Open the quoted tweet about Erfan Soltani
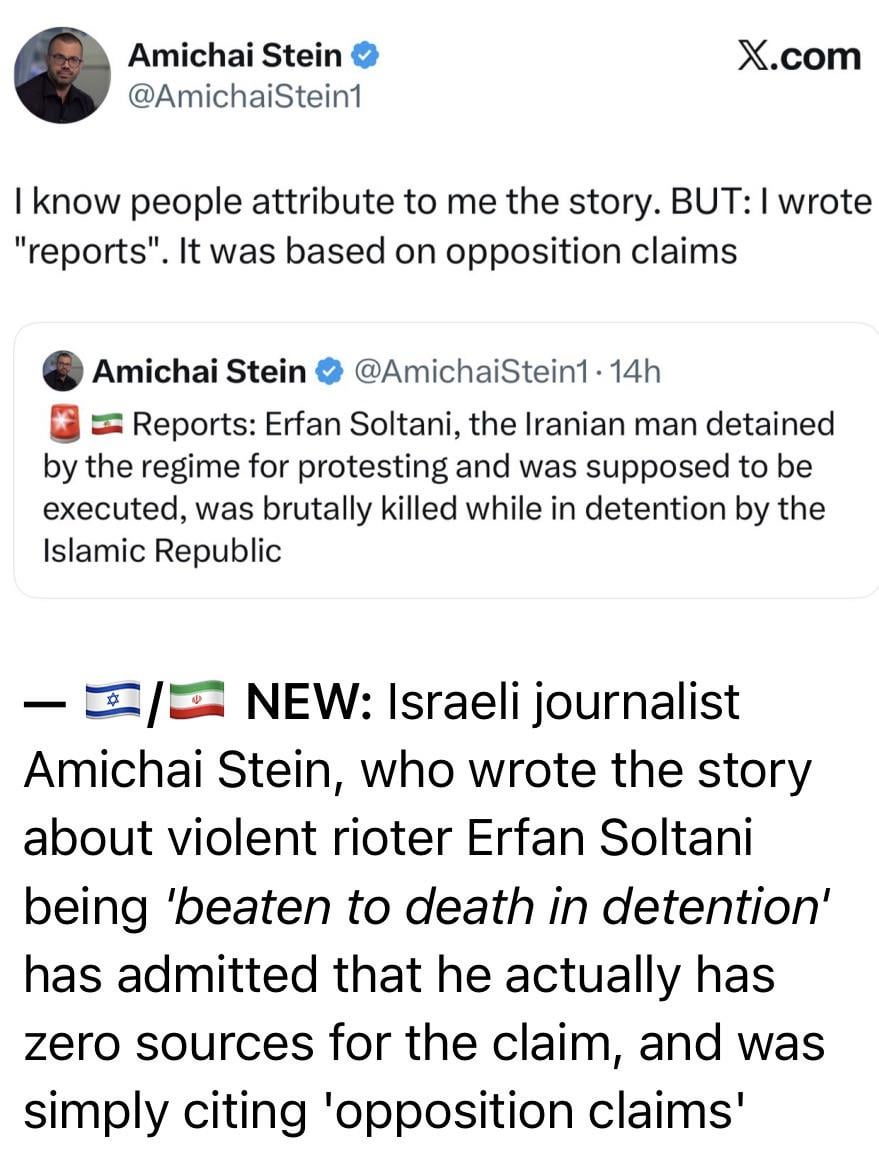This screenshot has width=879, height=1175. 440,490
